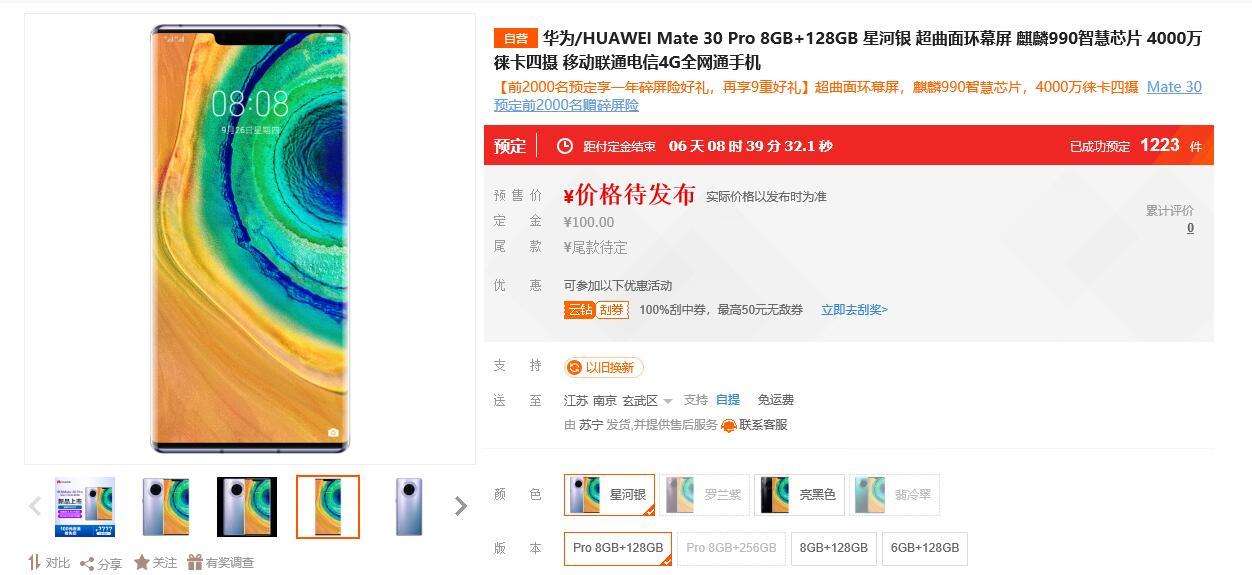Show previous thumbnails with left arrow
This screenshot has width=1252, height=575.
(35, 506)
